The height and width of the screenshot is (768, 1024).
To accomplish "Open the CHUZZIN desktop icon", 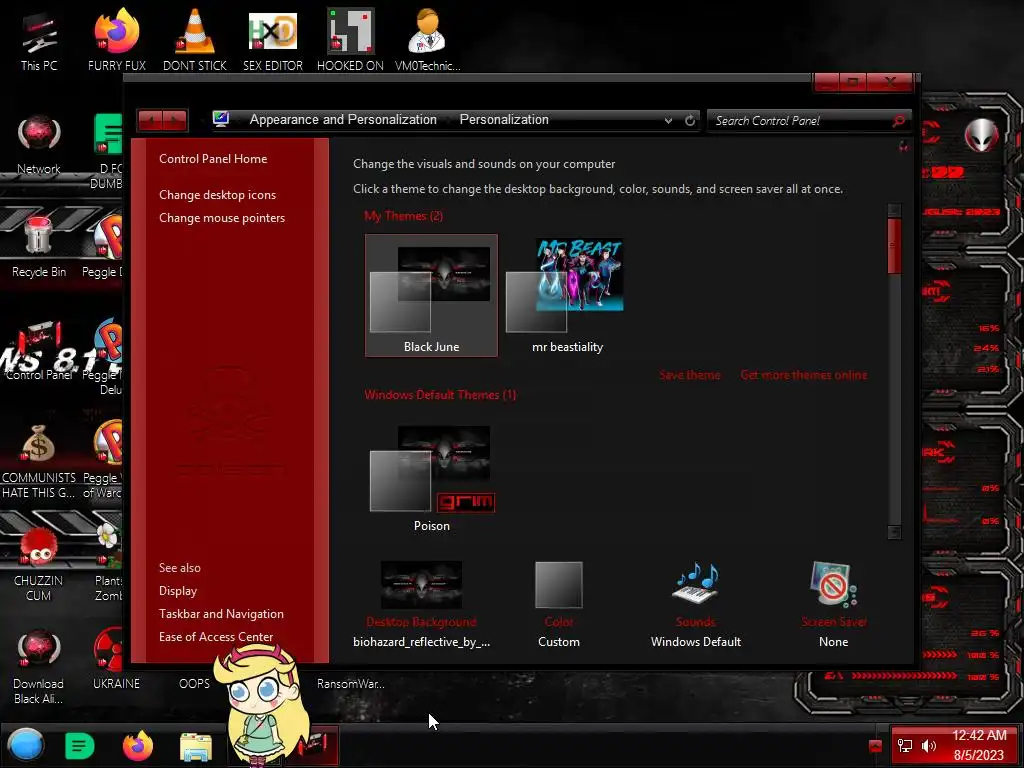I will pyautogui.click(x=39, y=565).
